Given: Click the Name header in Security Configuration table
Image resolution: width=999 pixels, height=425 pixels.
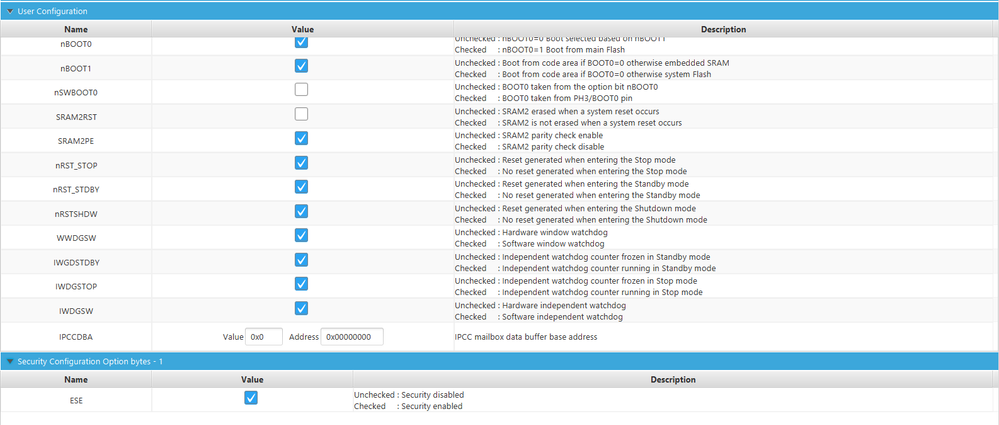Looking at the screenshot, I should tap(76, 379).
